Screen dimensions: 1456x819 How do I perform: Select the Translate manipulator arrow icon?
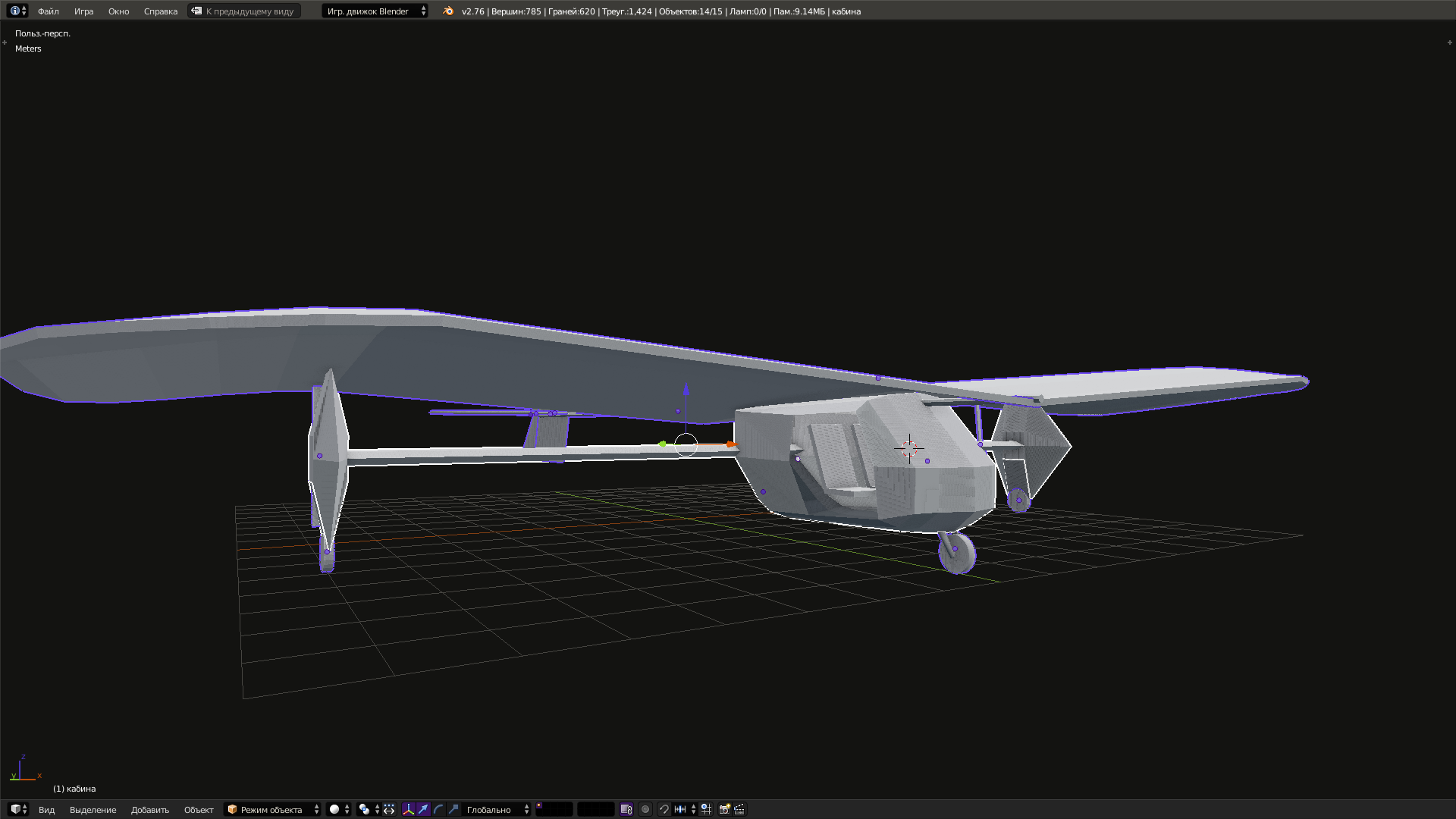point(423,809)
